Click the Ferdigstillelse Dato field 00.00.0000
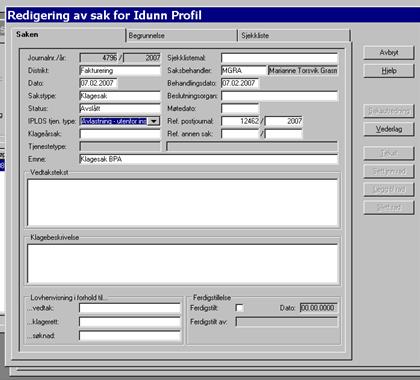This screenshot has height=380, width=420. click(318, 308)
